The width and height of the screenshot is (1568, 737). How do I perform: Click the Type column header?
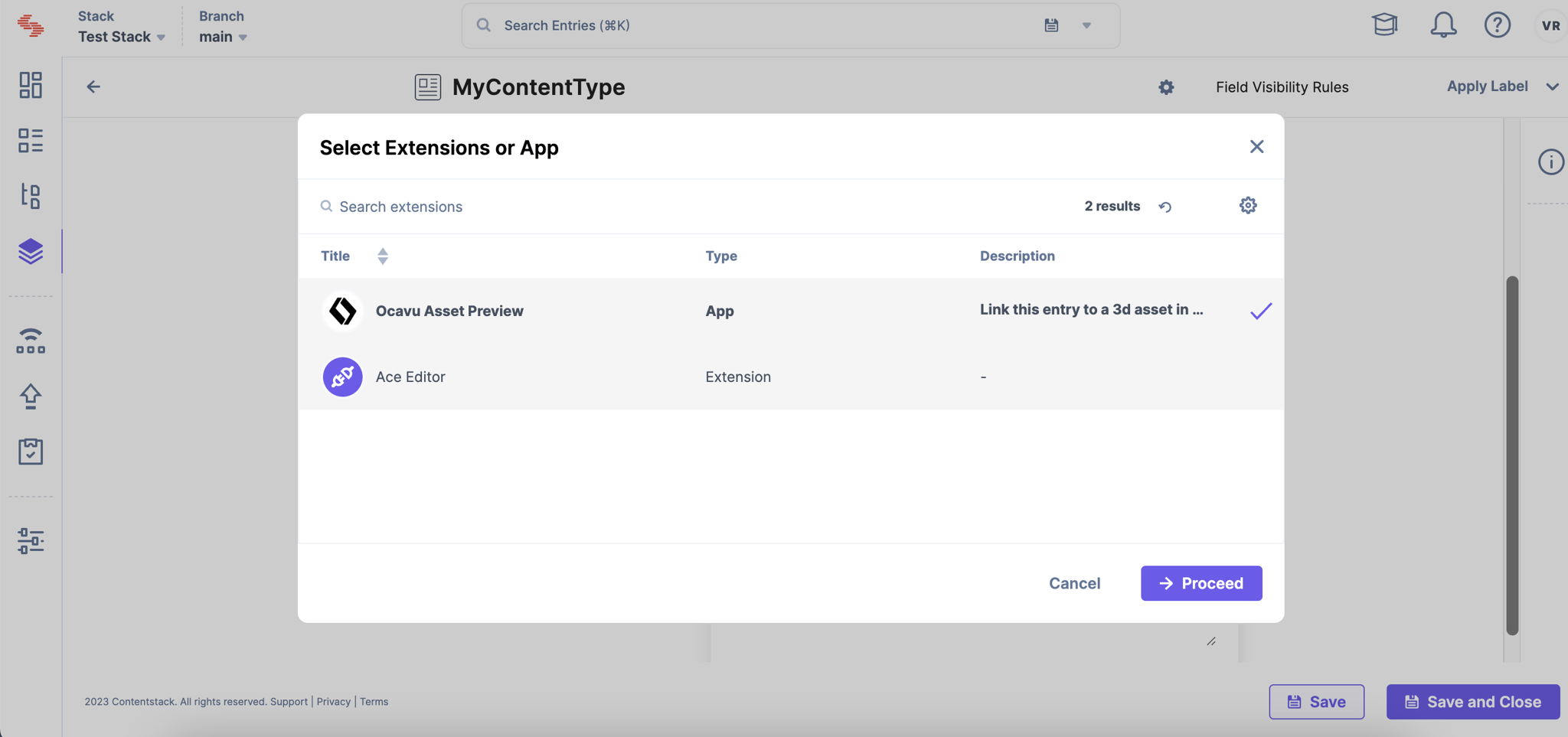point(721,256)
